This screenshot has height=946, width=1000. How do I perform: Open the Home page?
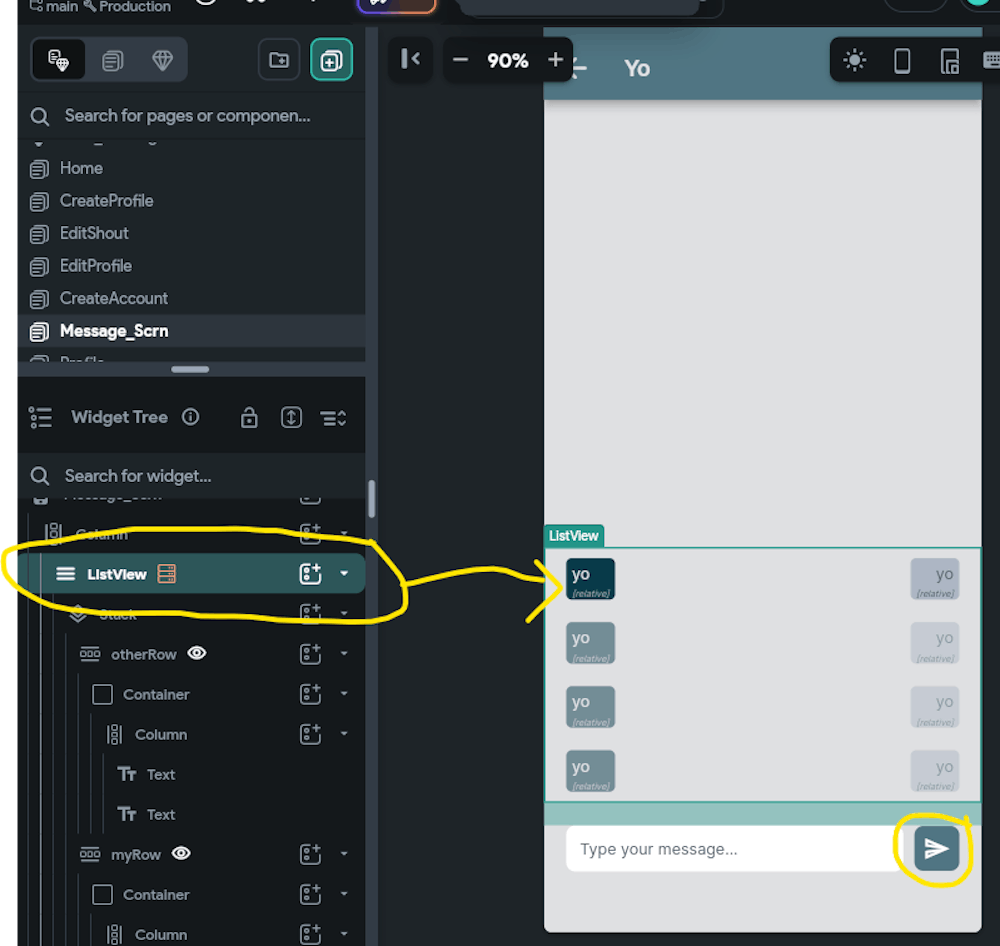click(x=191, y=168)
